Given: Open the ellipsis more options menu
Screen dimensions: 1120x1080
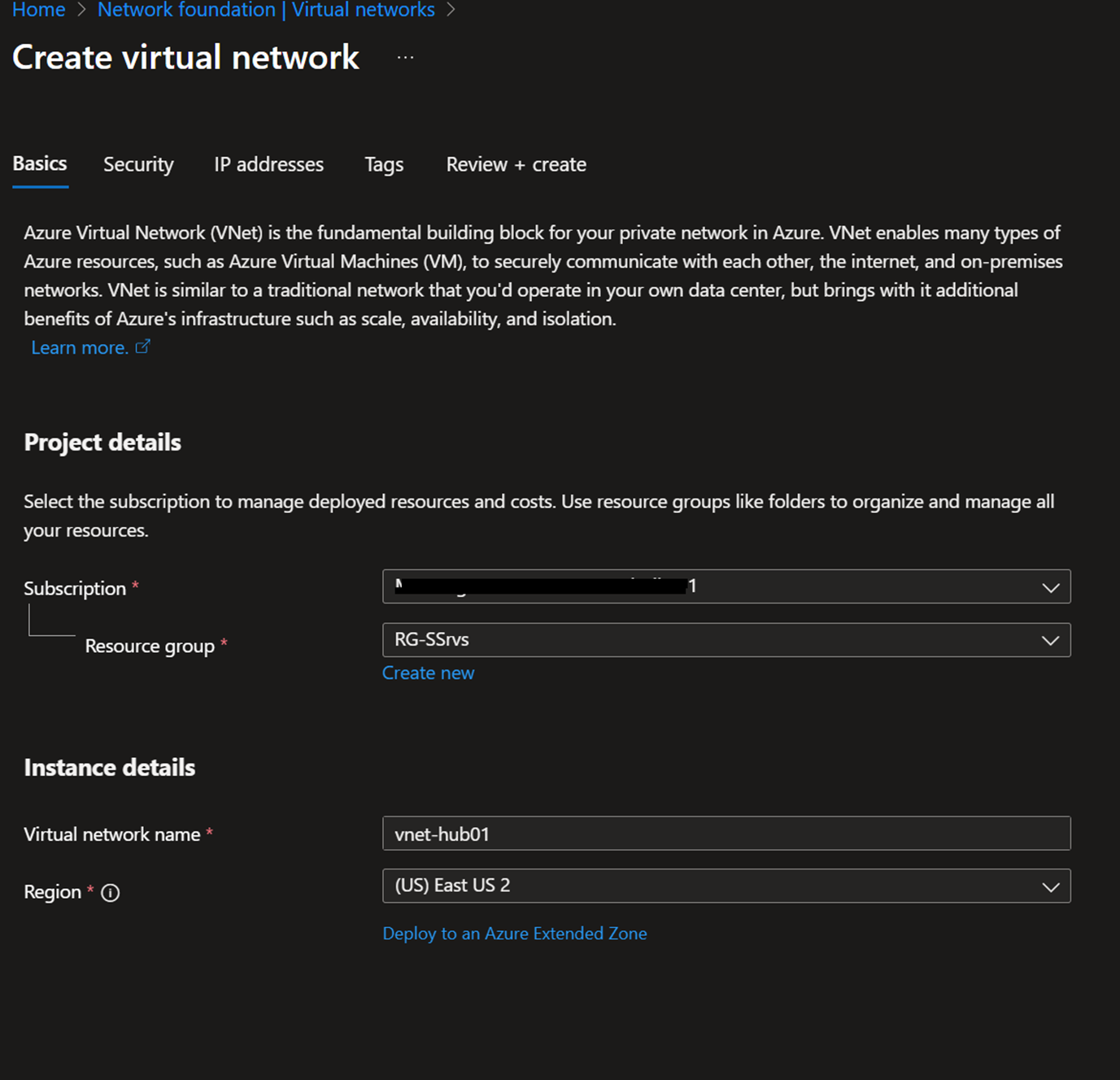Looking at the screenshot, I should (405, 58).
